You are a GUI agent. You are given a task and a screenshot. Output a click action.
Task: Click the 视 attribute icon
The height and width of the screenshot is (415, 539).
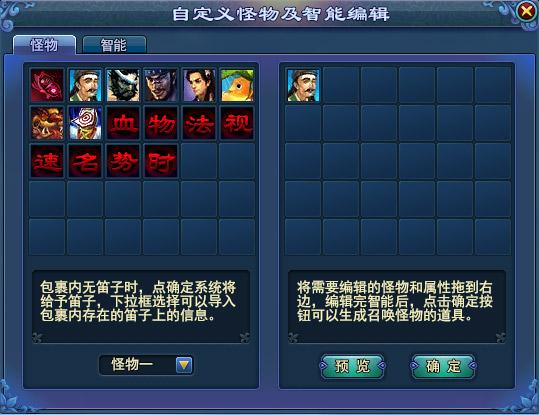237,123
